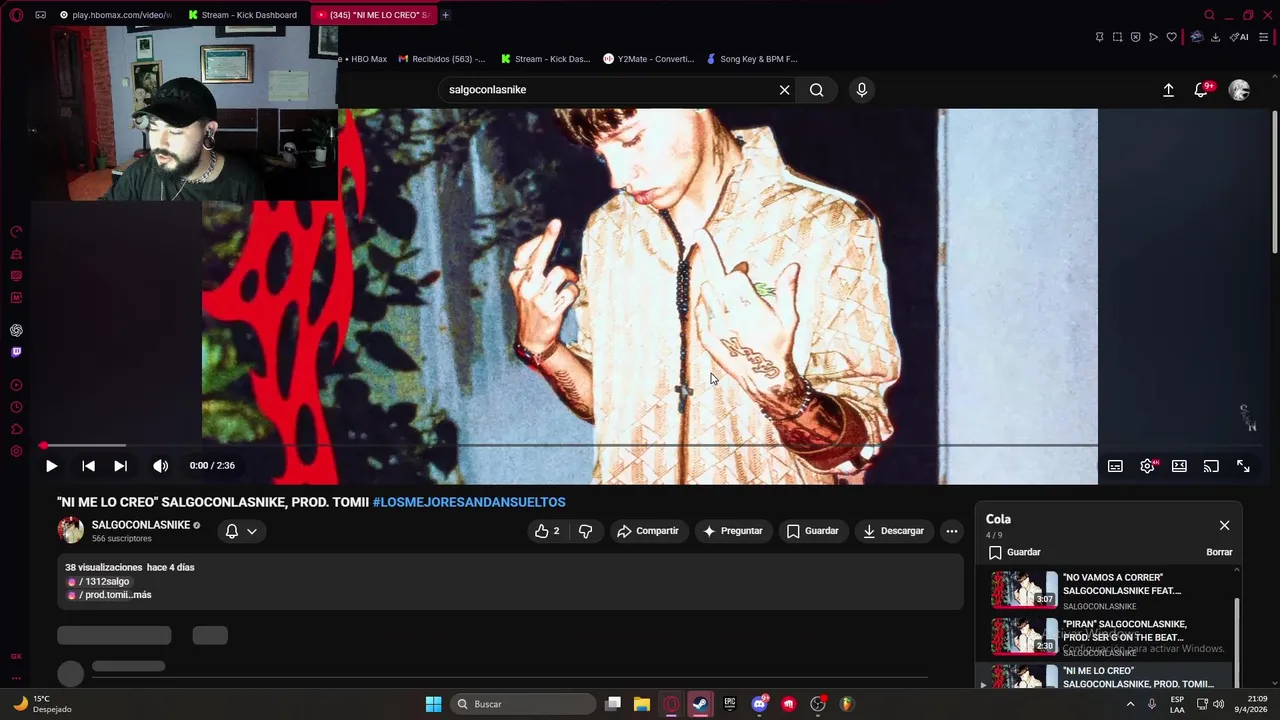Open the channel avatar beside SALGOCONLASNIKE

[x=71, y=531]
